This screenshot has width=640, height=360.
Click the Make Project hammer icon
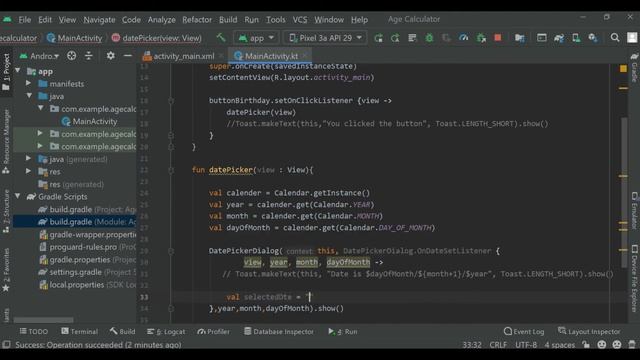(221, 38)
